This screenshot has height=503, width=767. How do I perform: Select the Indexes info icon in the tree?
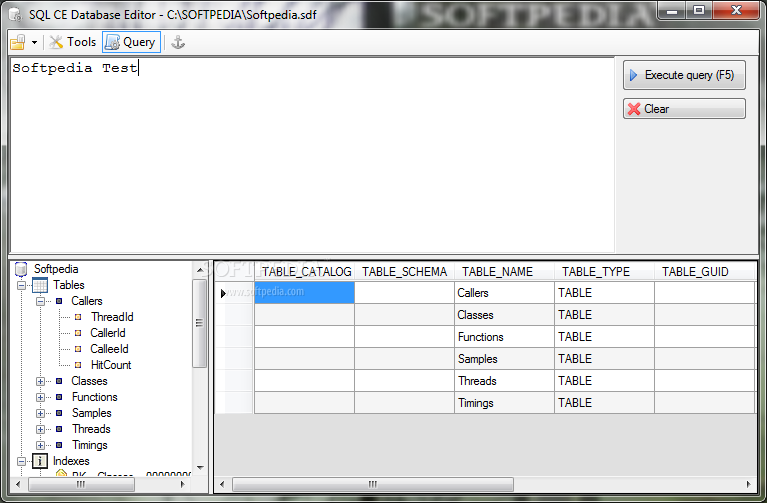click(x=40, y=461)
